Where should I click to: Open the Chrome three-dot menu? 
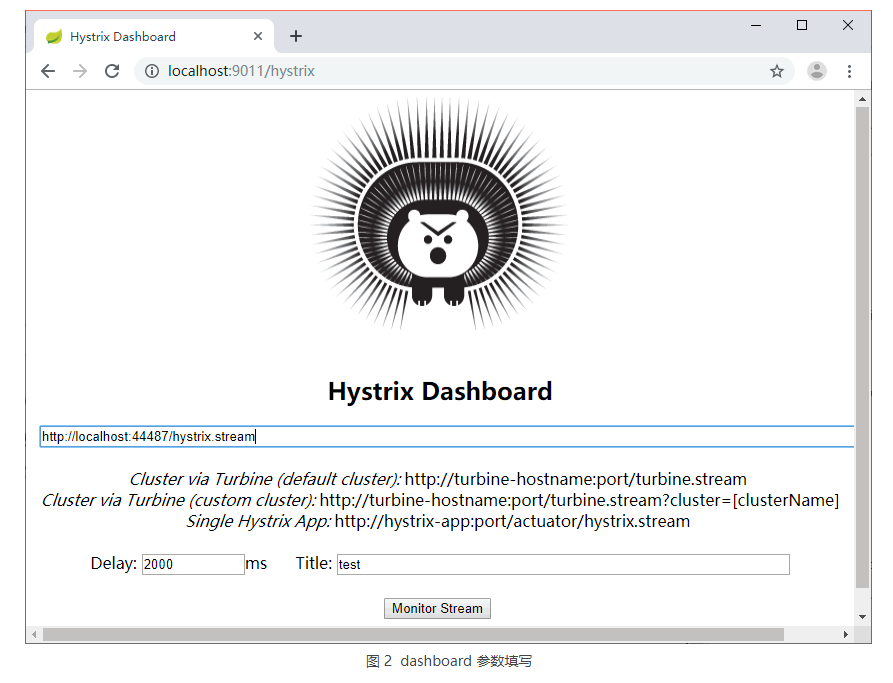849,71
